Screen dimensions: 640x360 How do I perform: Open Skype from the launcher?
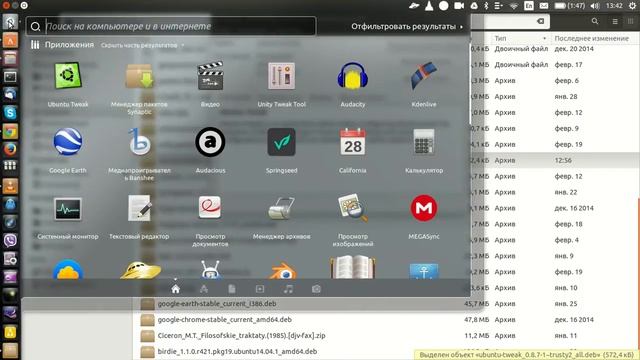coord(10,113)
